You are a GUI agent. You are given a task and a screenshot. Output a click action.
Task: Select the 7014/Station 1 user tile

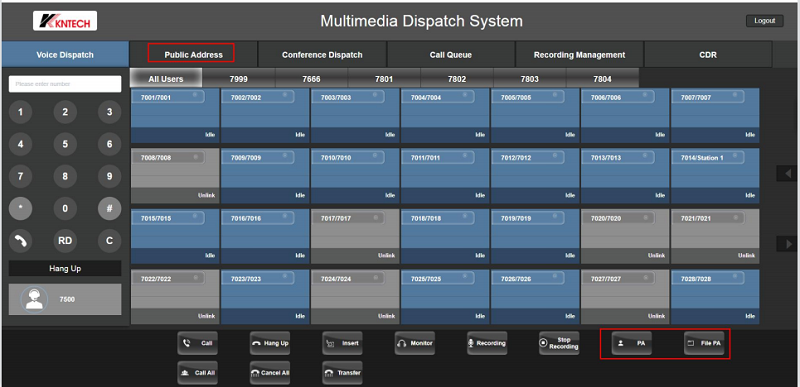pyautogui.click(x=715, y=176)
